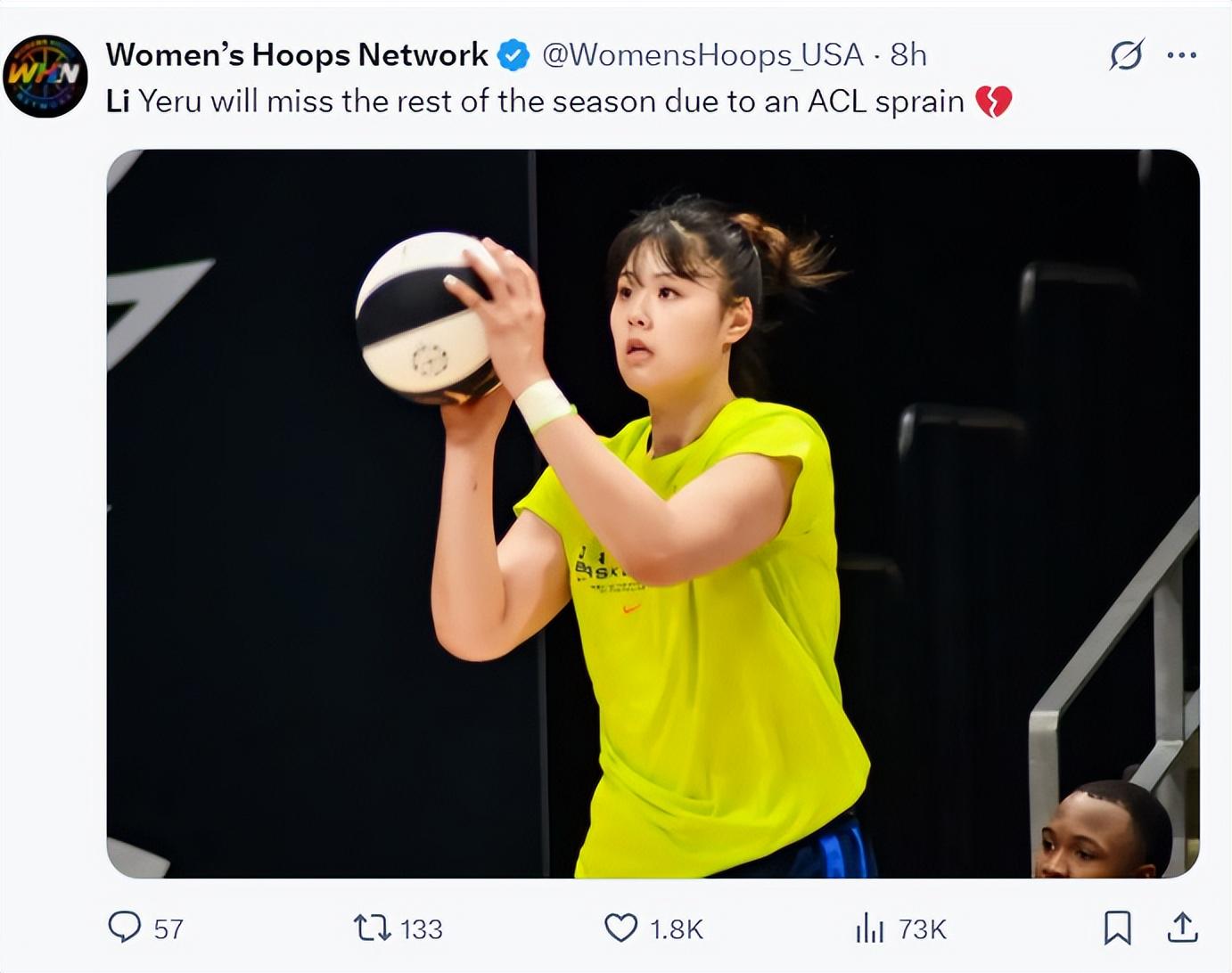The height and width of the screenshot is (973, 1232).
Task: Like the post with heart icon
Action: [620, 928]
